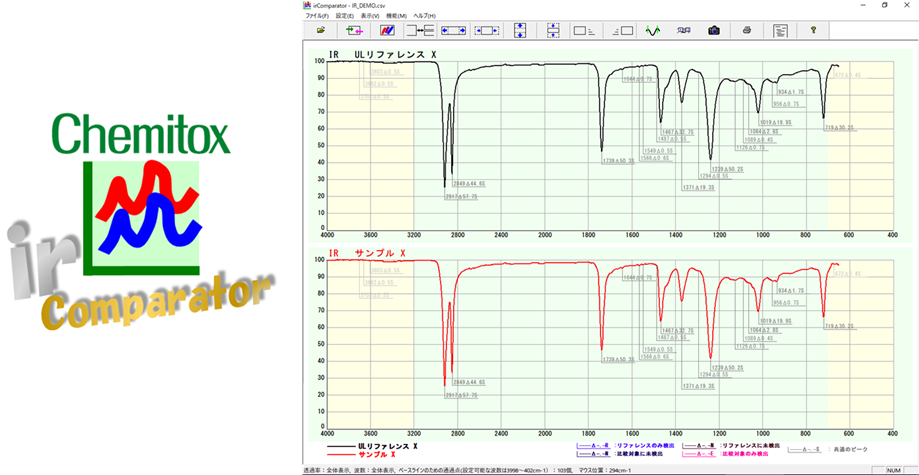The height and width of the screenshot is (475, 919).
Task: Expand the transmittance axis vertically
Action: click(520, 30)
